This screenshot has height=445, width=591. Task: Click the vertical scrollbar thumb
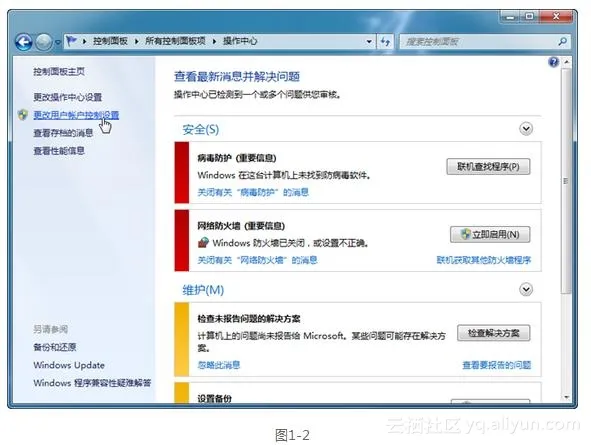(x=566, y=181)
